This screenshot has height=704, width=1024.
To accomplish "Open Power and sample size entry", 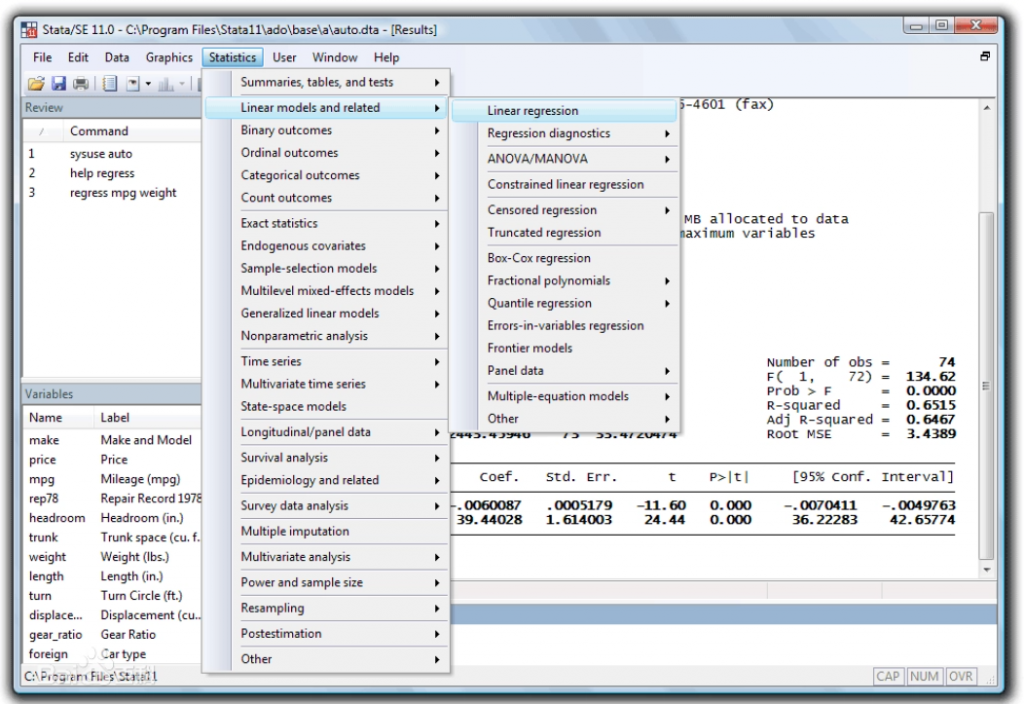I will tap(326, 583).
